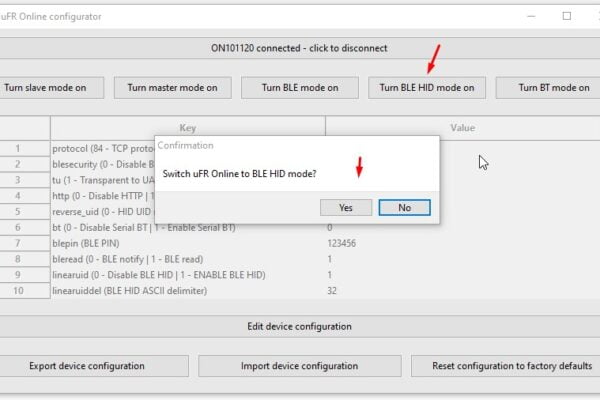Select row number 3 header
This screenshot has width=600, height=400.
click(x=25, y=180)
